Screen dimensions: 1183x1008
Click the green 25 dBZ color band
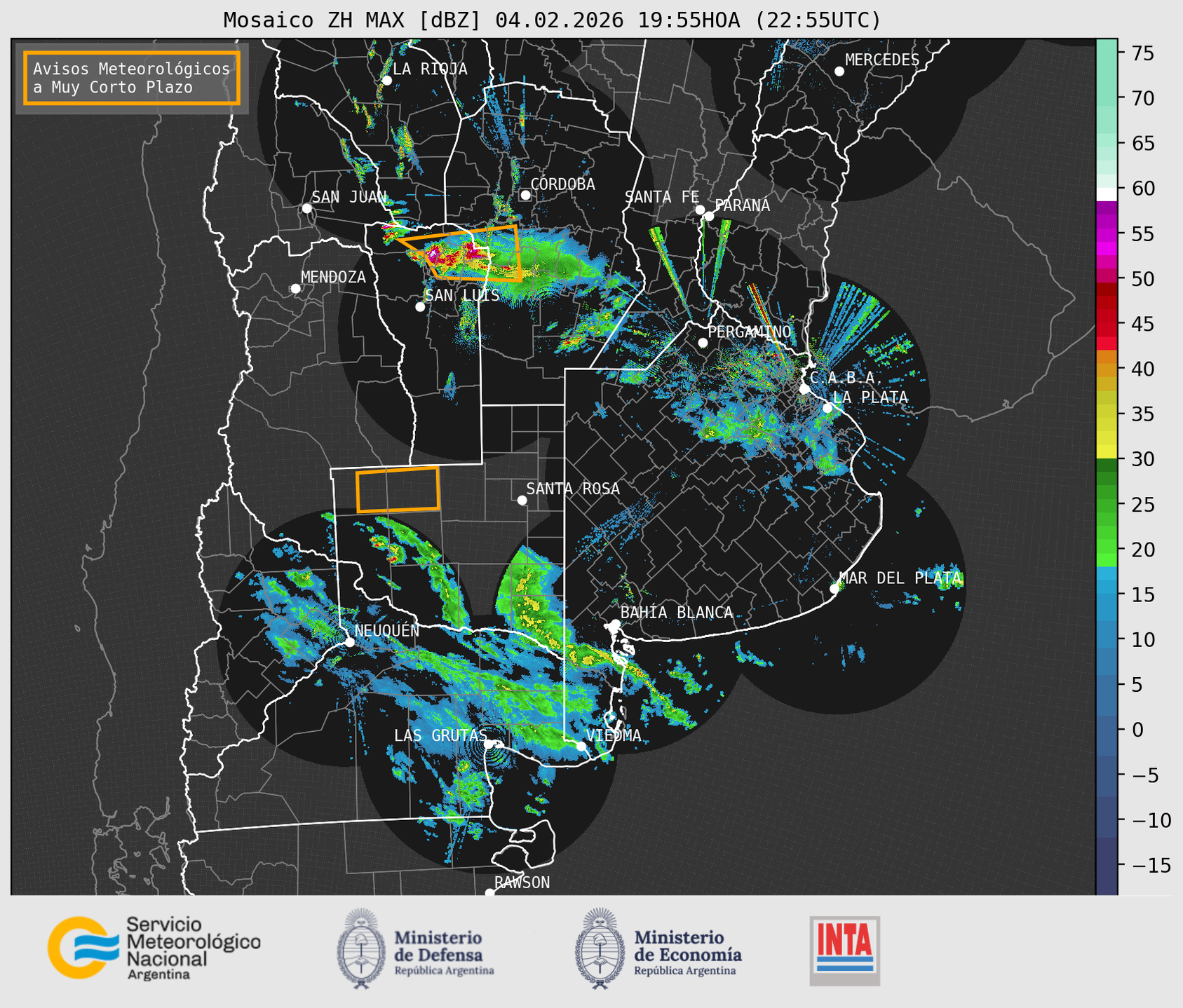pos(1107,505)
